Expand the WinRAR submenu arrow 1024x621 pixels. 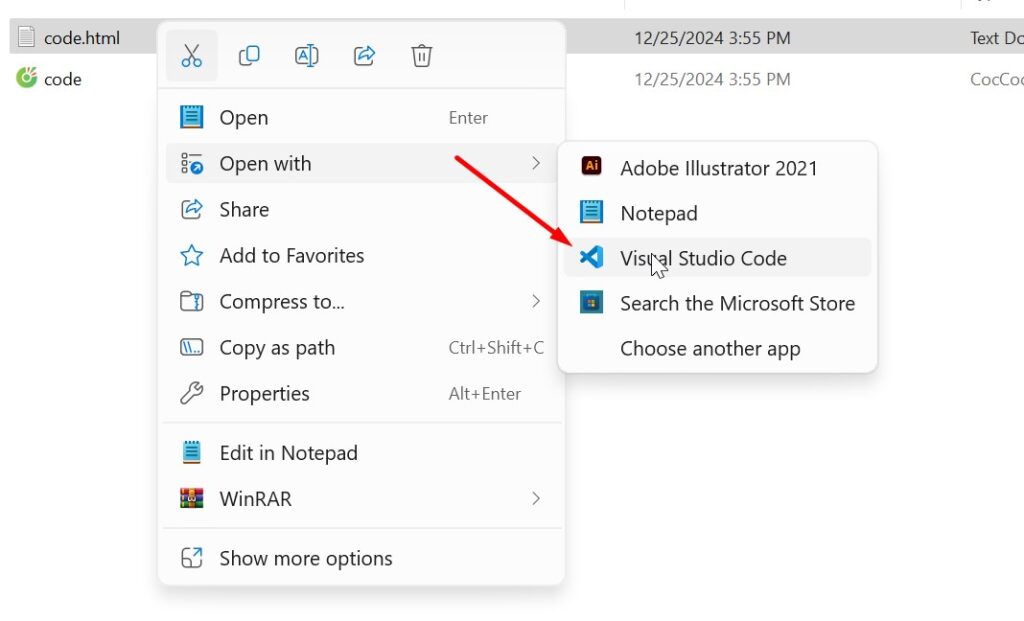tap(536, 498)
